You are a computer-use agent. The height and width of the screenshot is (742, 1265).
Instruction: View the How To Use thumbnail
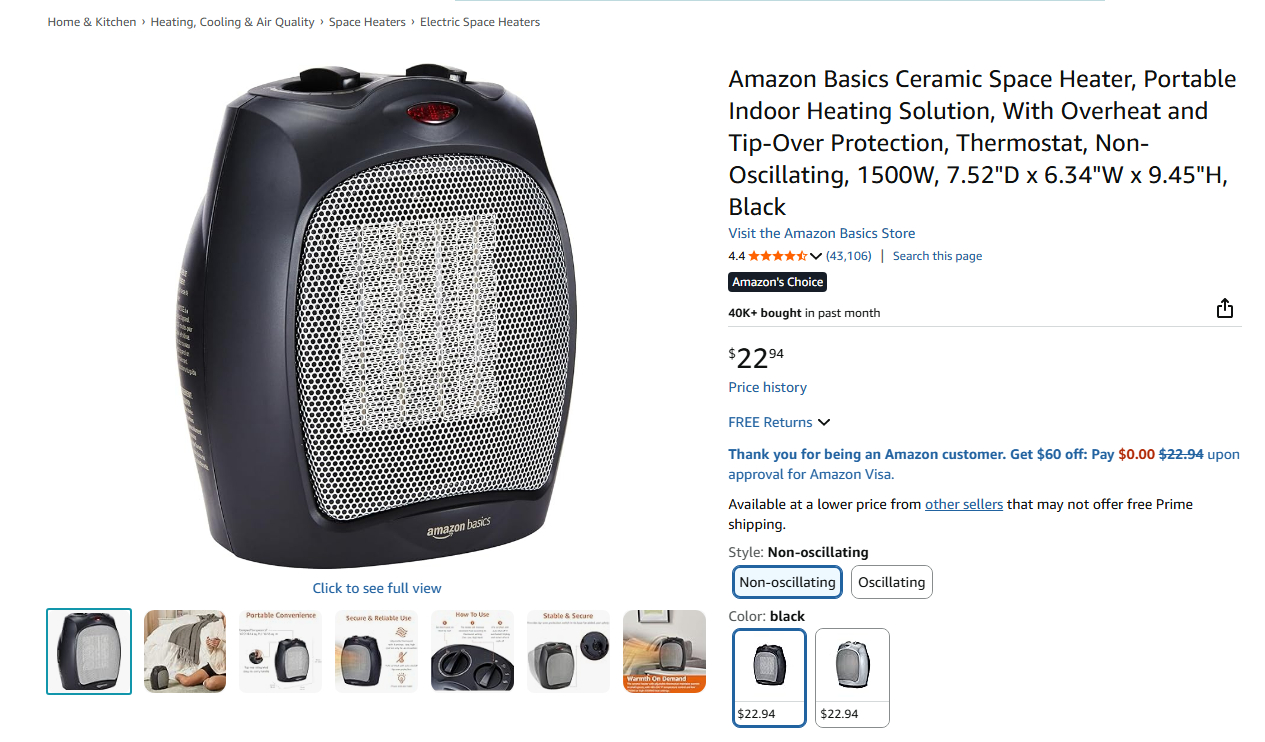(473, 651)
